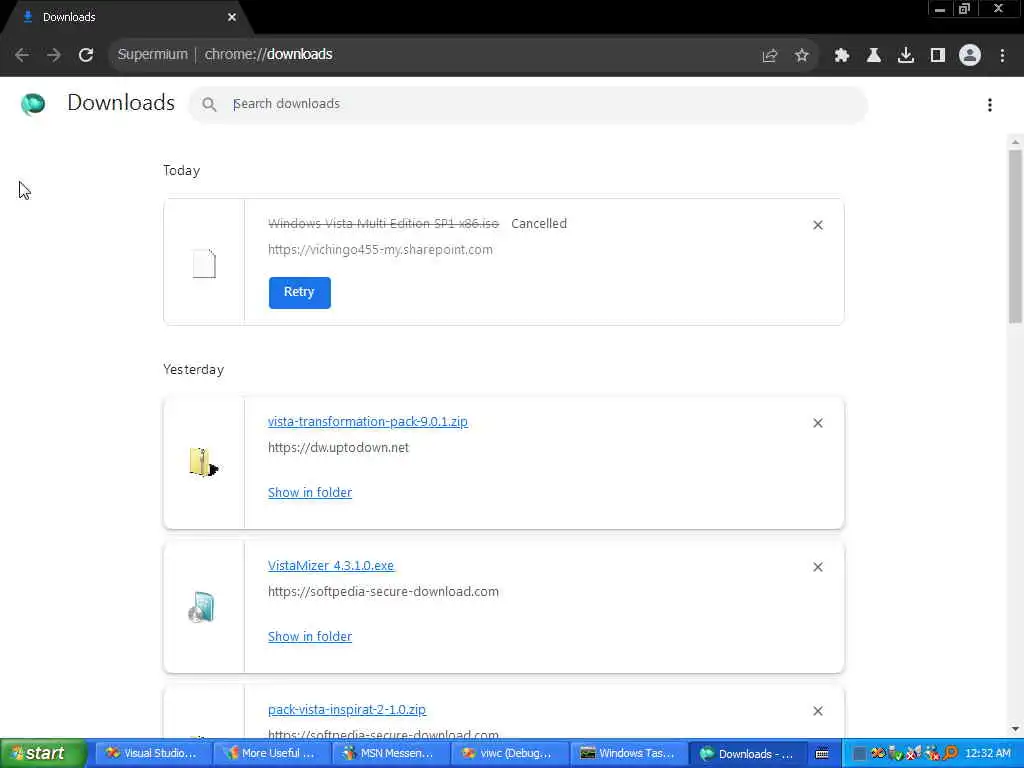Screen dimensions: 1024x768
Task: Remove the cancelled Windows Vista ISO entry
Action: coord(818,225)
